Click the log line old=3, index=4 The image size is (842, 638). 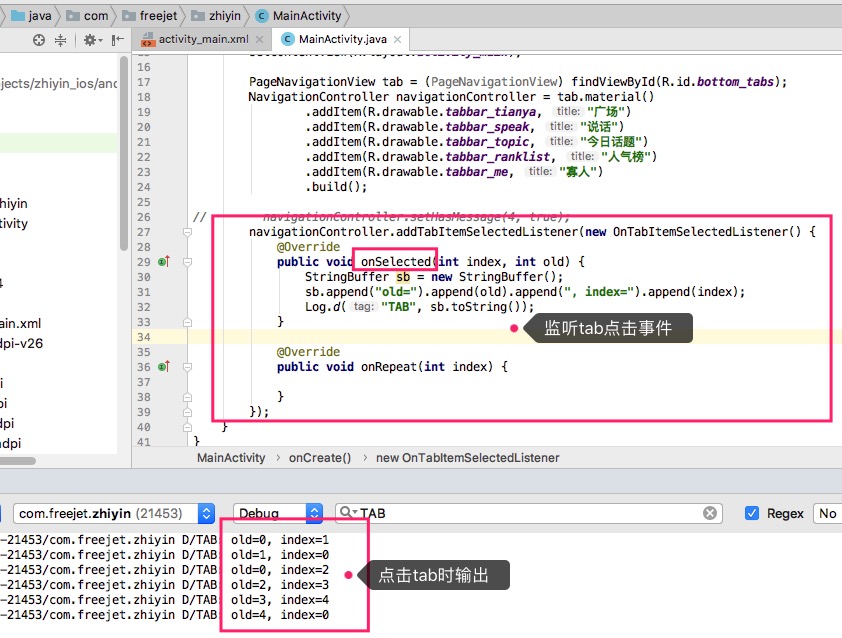pos(280,600)
